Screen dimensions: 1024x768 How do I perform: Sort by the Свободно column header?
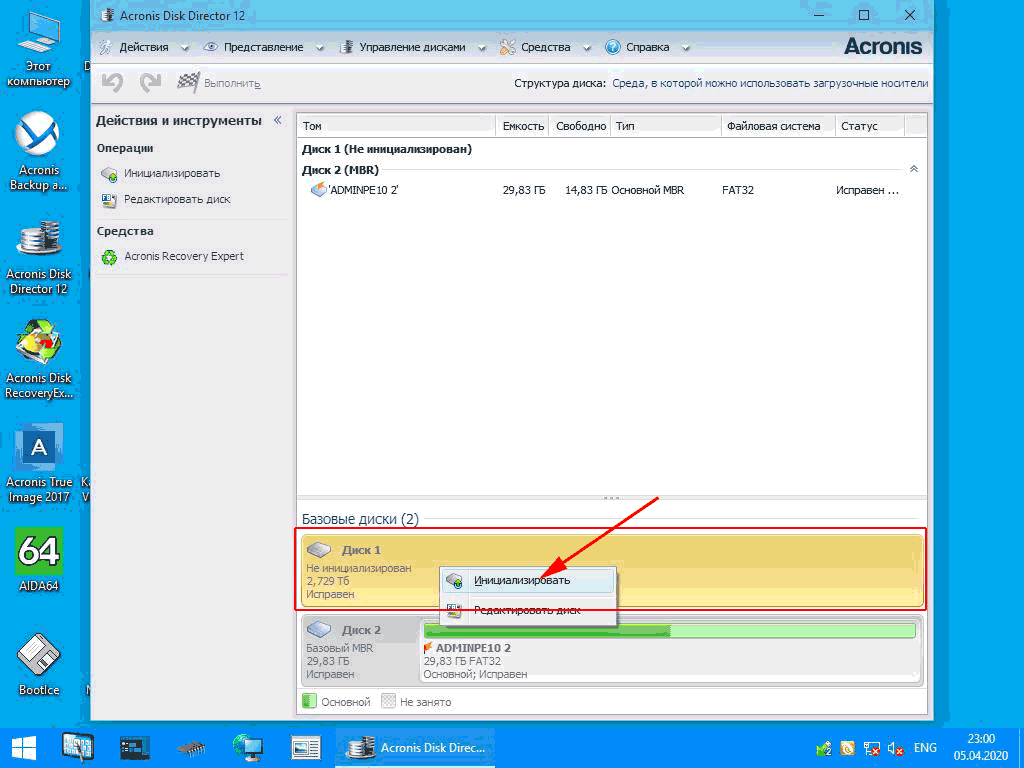click(x=580, y=126)
